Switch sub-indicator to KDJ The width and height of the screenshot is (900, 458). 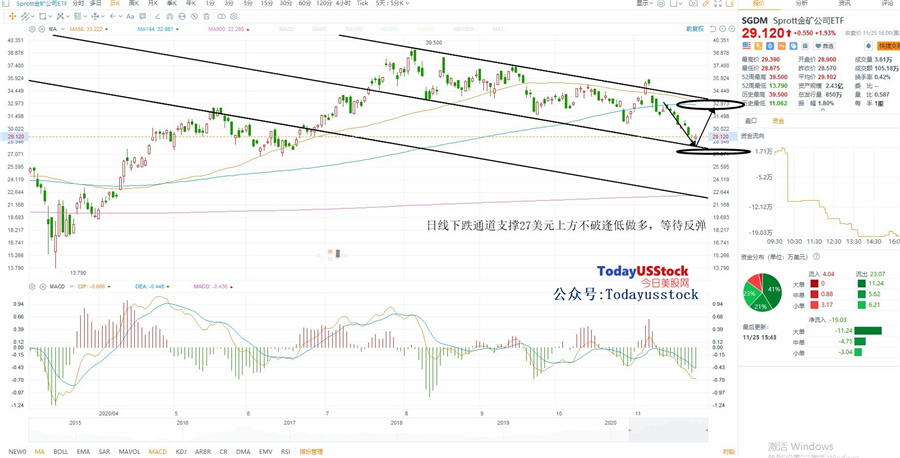181,452
